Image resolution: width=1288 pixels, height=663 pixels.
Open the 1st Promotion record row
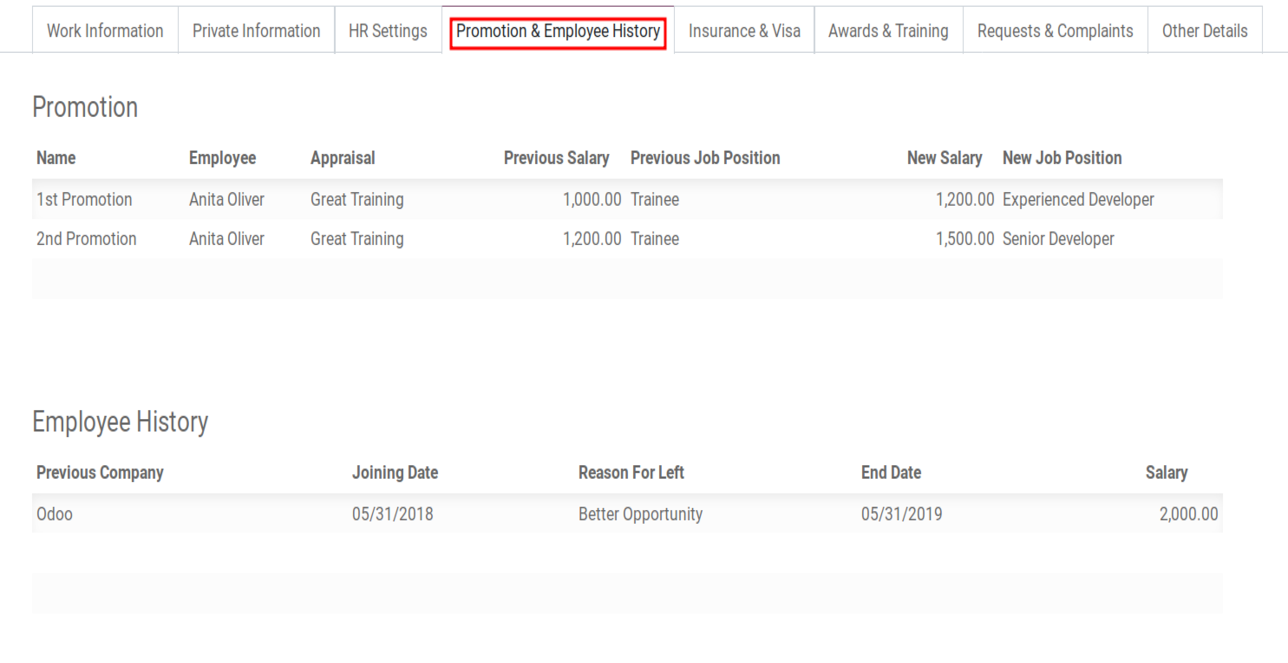pos(84,200)
